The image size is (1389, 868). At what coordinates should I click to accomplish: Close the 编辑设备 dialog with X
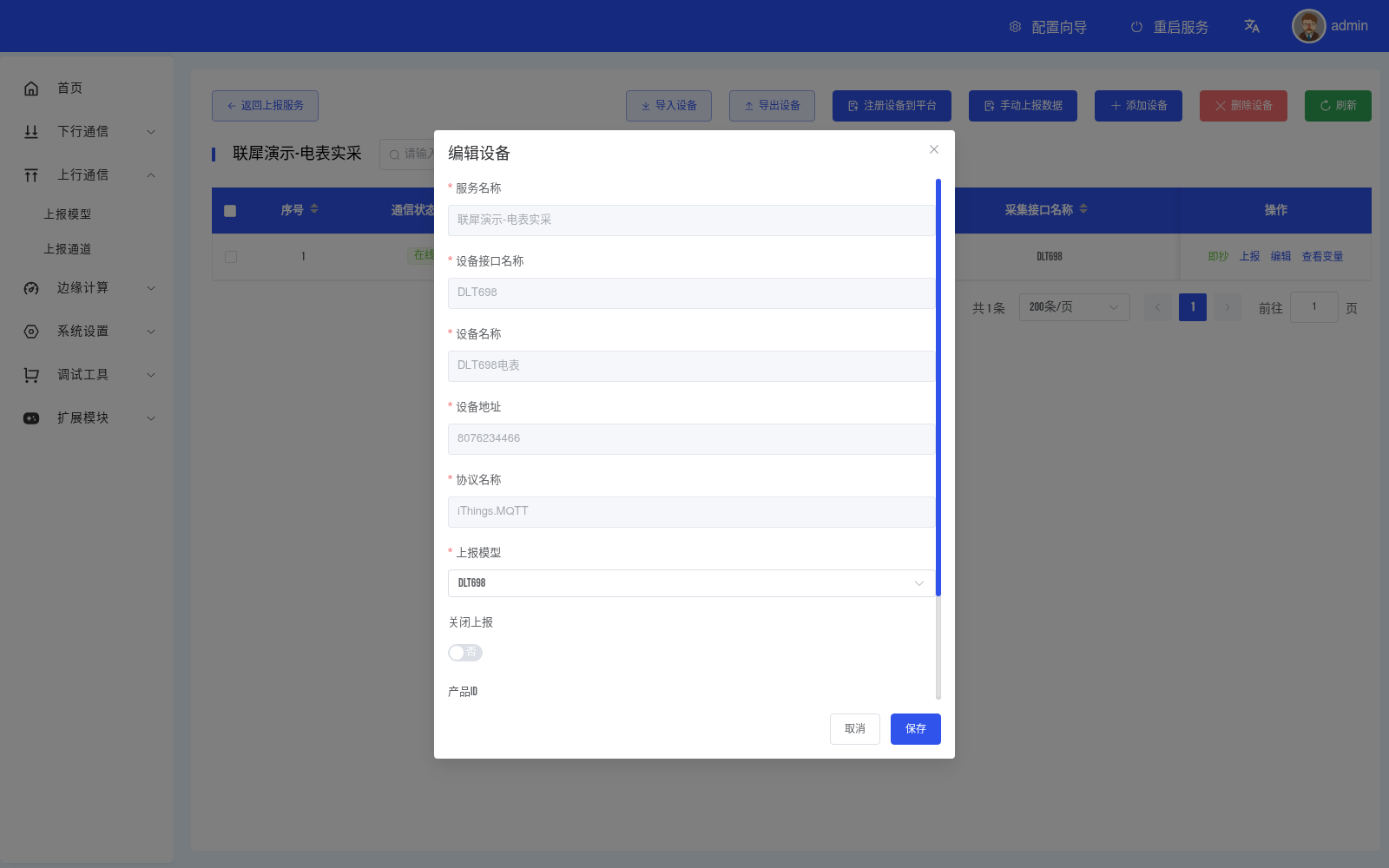934,149
